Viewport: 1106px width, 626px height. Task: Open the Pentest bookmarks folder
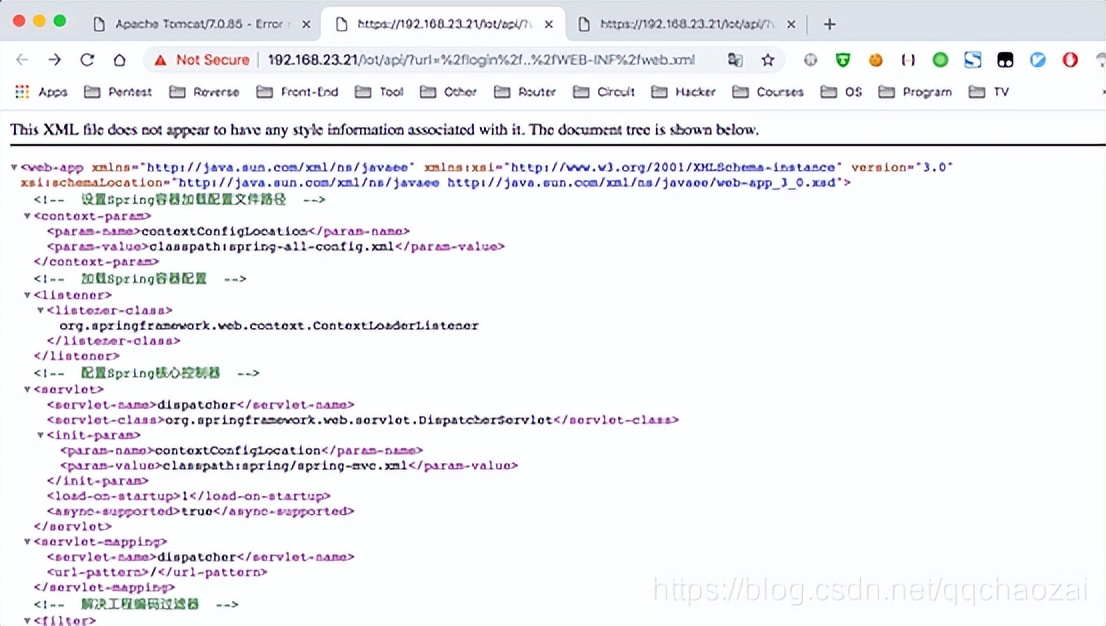click(118, 92)
